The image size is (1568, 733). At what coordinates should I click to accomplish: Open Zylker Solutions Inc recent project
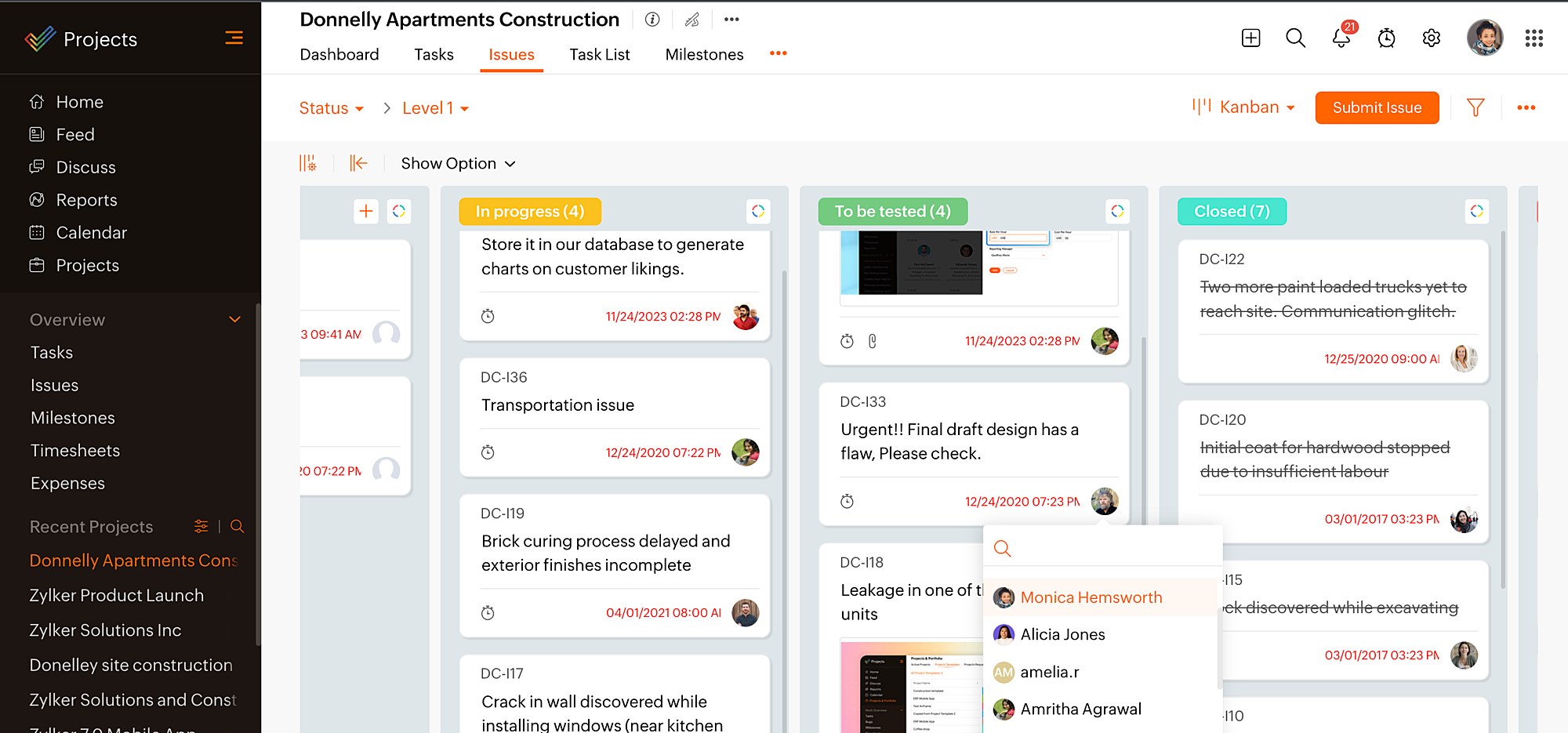pos(105,630)
